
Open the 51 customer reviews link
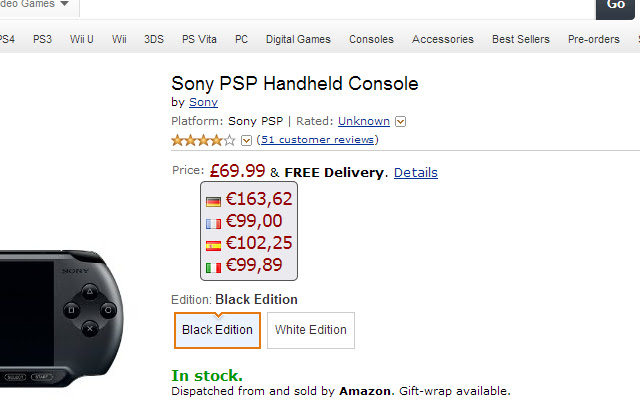(318, 140)
